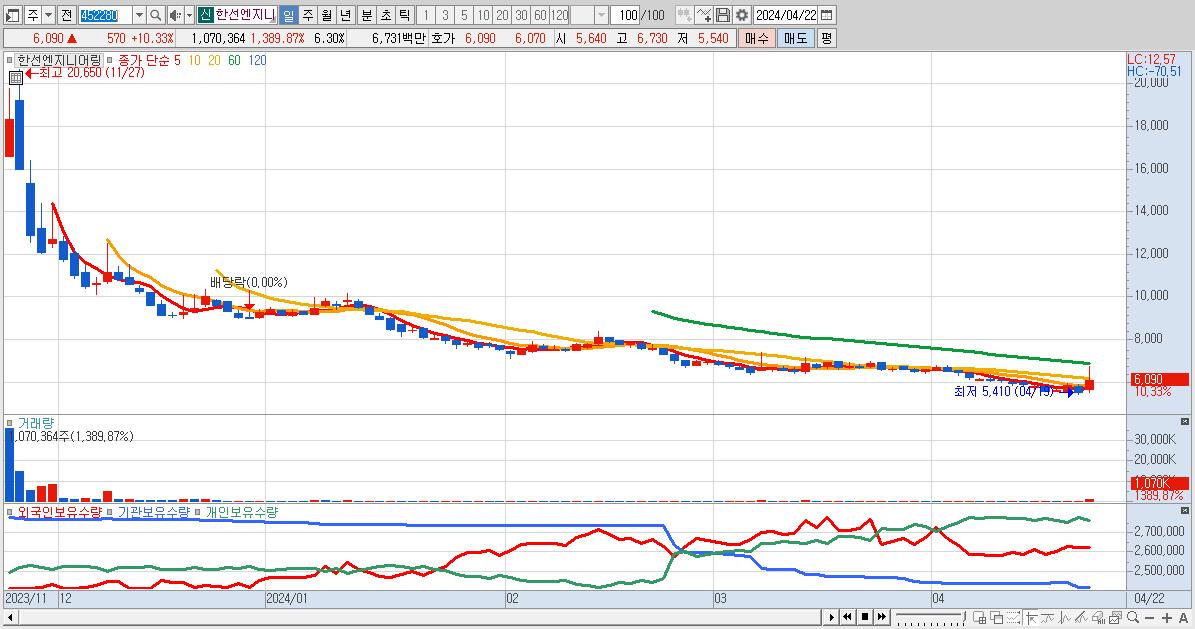Choose the 120 interval preset
This screenshot has width=1195, height=629.
pos(559,14)
